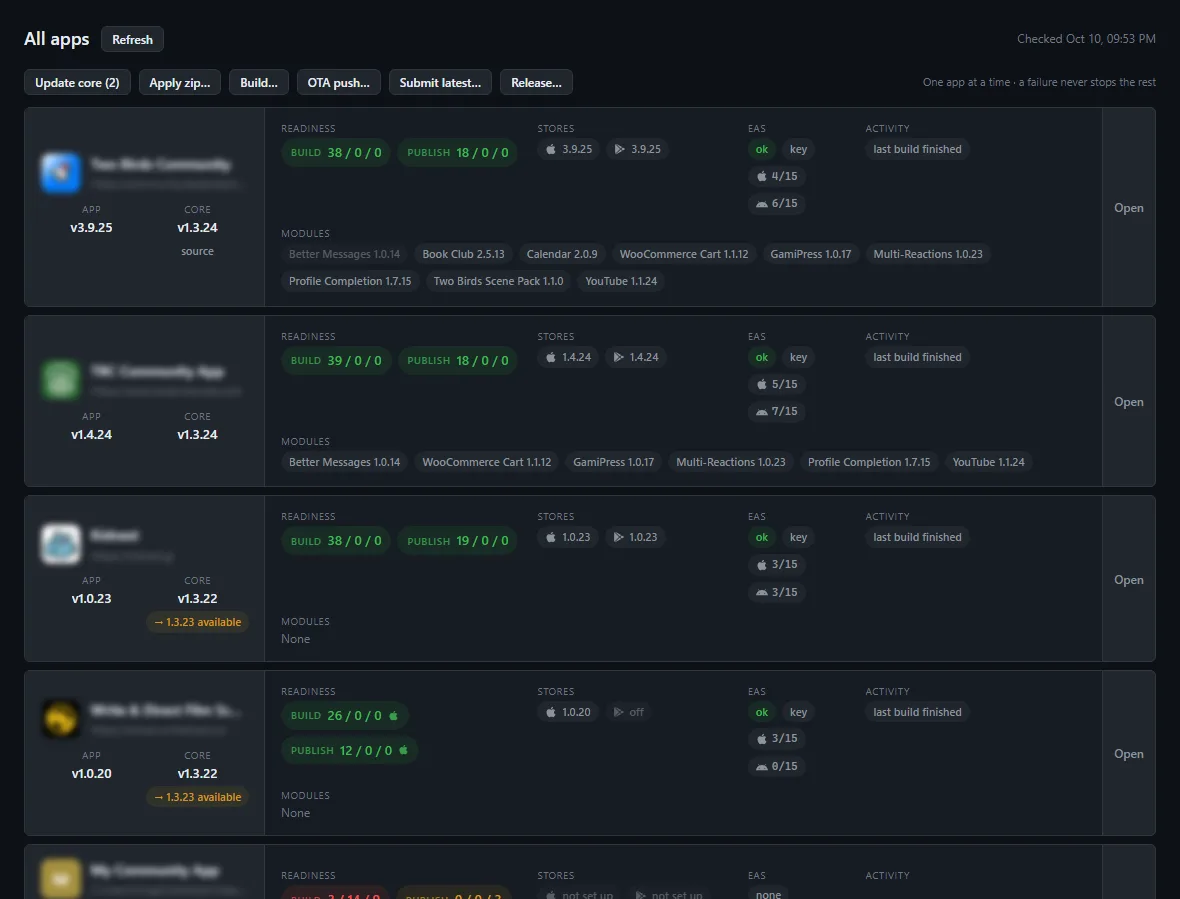This screenshot has height=899, width=1180.
Task: Select the Book Club 2.5.13 module chip
Action: point(464,254)
